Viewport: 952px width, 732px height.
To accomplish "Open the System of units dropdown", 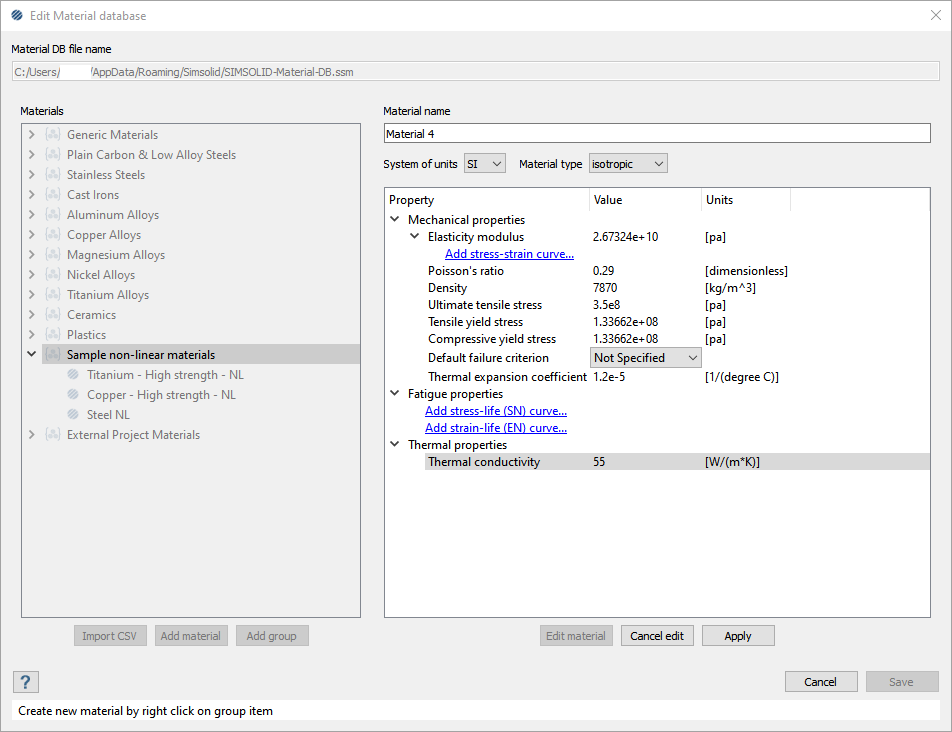I will click(x=485, y=163).
